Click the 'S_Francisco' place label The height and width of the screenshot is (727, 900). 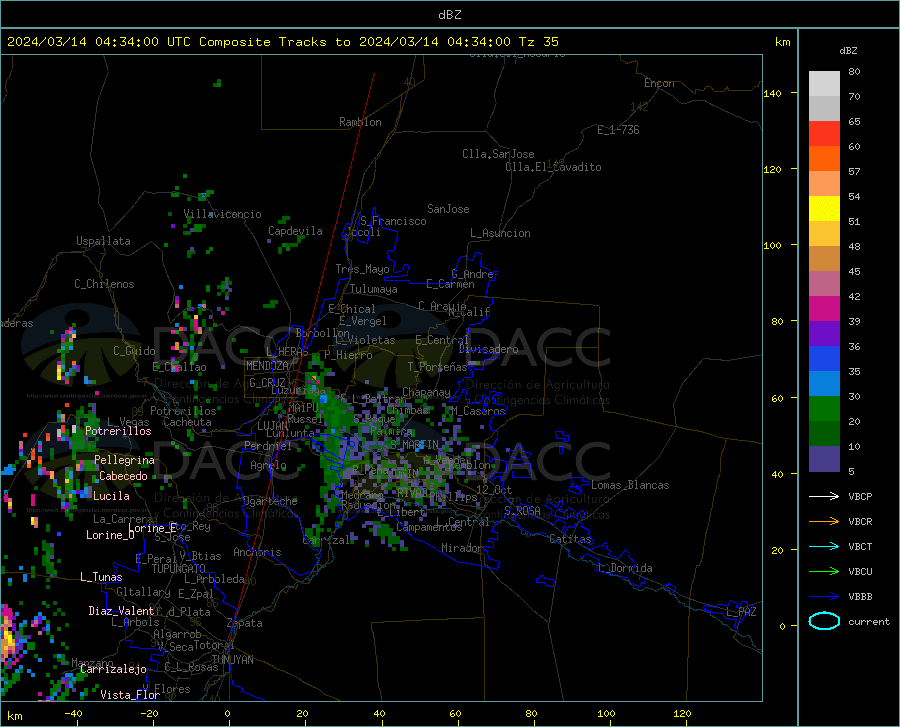pyautogui.click(x=393, y=221)
